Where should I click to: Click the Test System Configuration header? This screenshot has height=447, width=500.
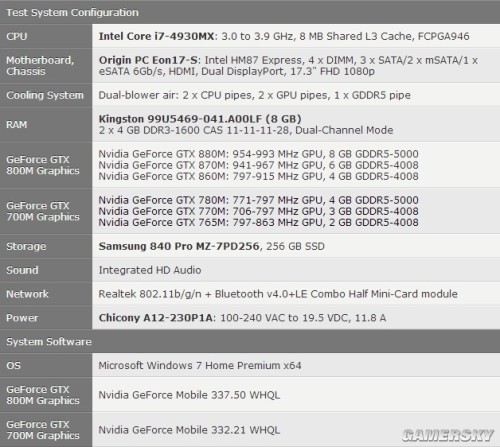[72, 12]
